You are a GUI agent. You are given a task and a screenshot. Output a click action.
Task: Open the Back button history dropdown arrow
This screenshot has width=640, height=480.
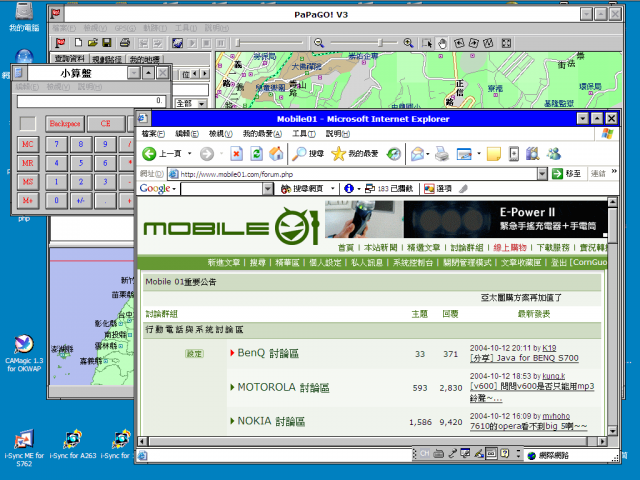[x=189, y=154]
